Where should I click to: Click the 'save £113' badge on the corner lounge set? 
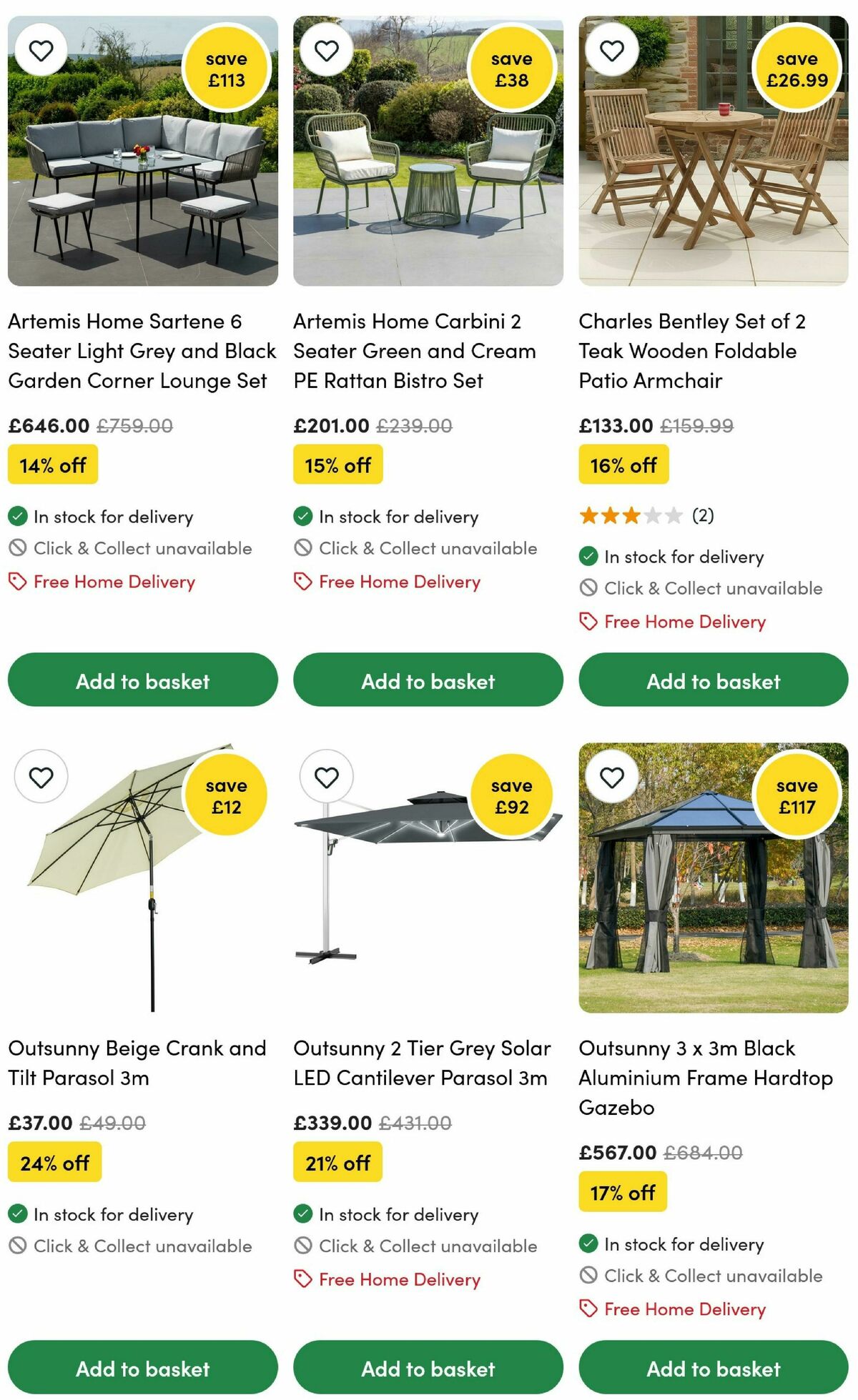(224, 66)
